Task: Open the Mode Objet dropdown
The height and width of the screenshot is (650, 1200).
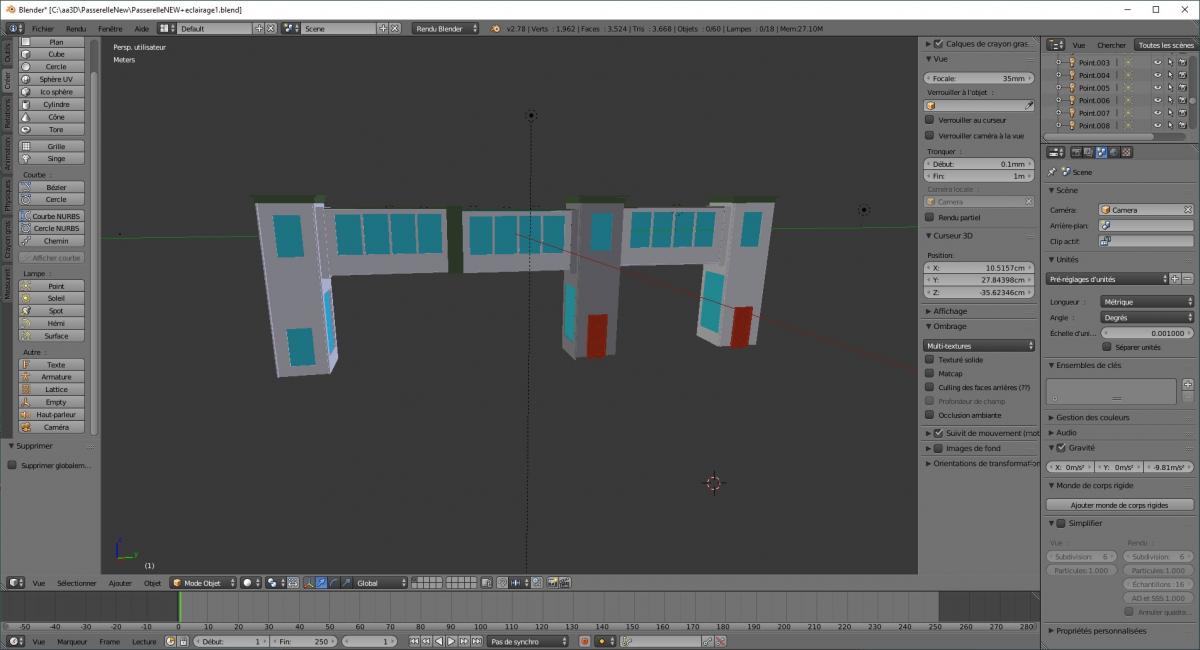Action: (203, 583)
